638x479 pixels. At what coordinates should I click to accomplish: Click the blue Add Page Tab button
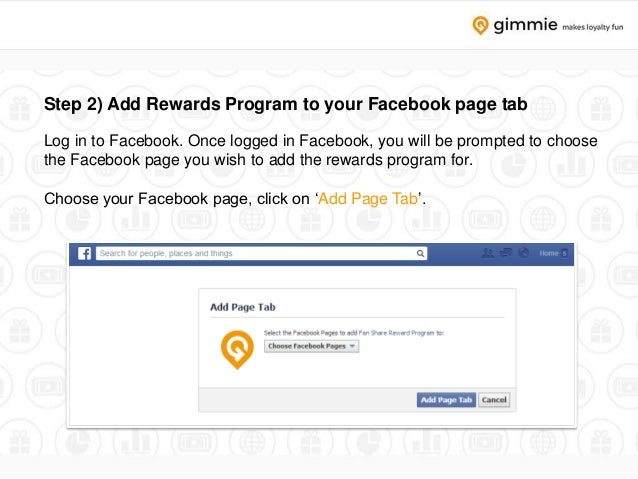446,400
